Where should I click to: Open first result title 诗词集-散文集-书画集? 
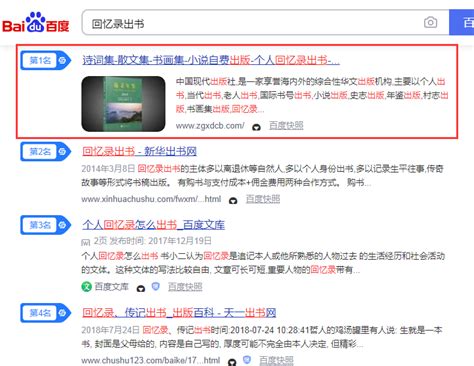tap(211, 60)
